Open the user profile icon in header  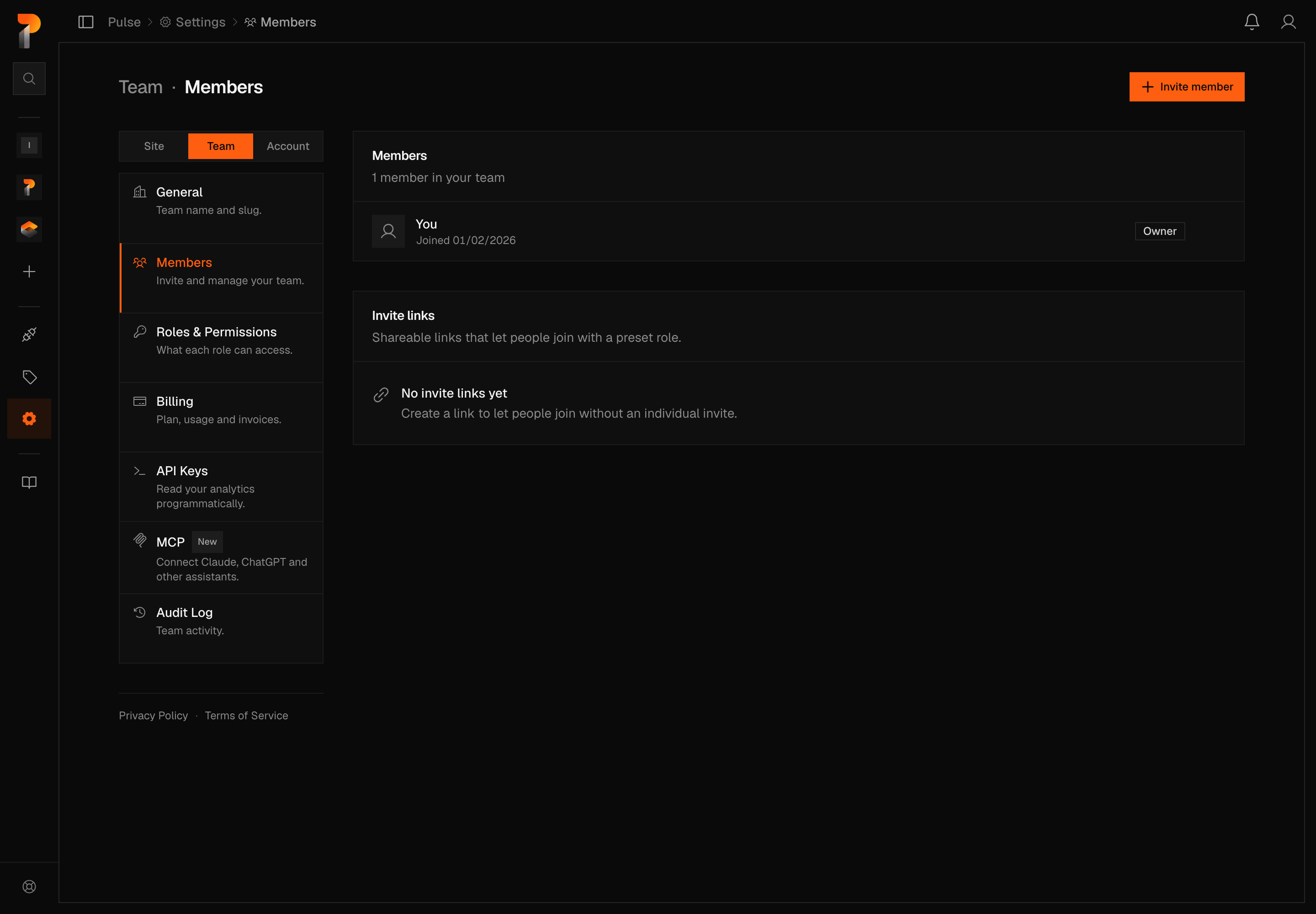click(x=1289, y=22)
